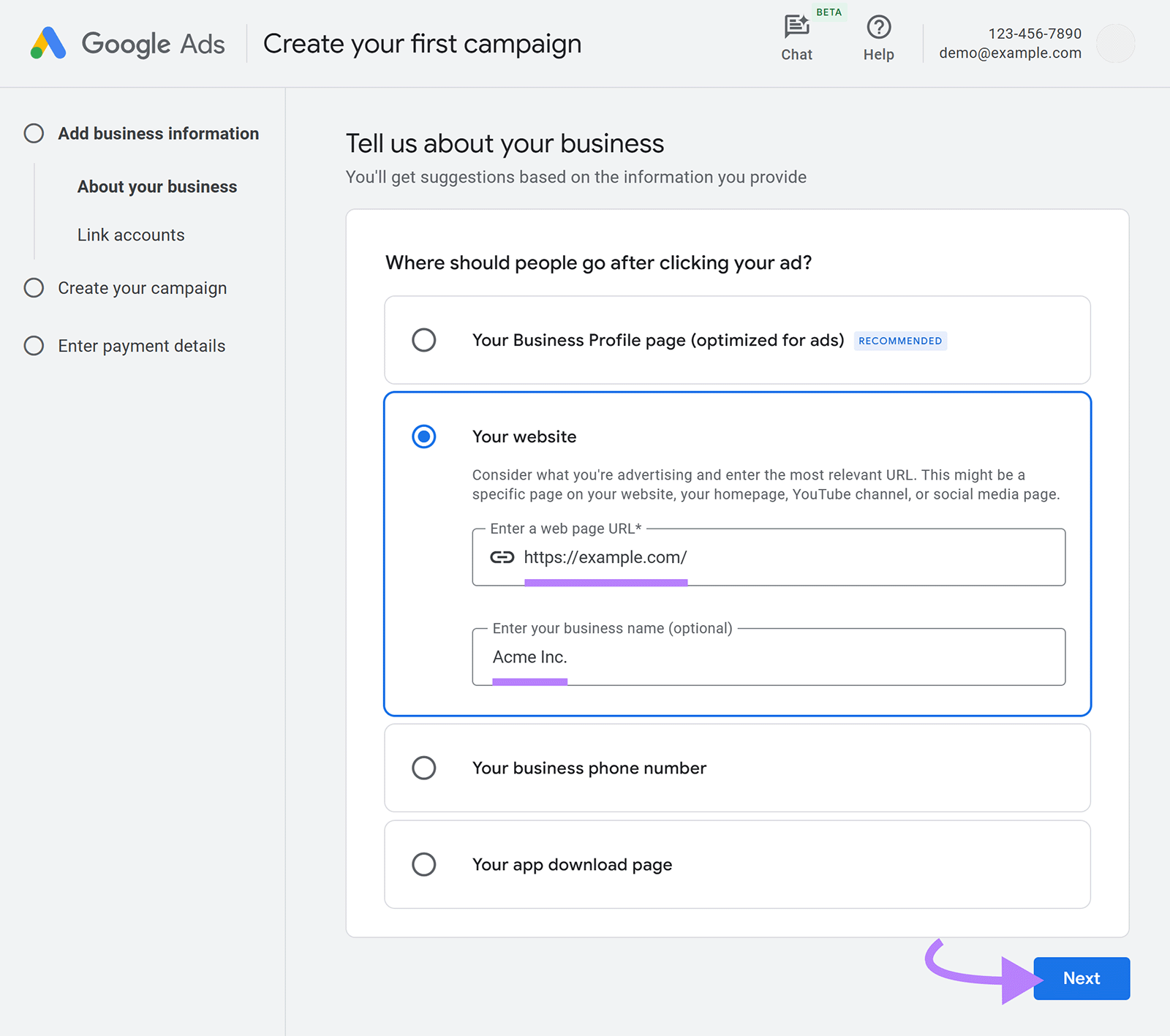Open Enter payment details step

141,346
